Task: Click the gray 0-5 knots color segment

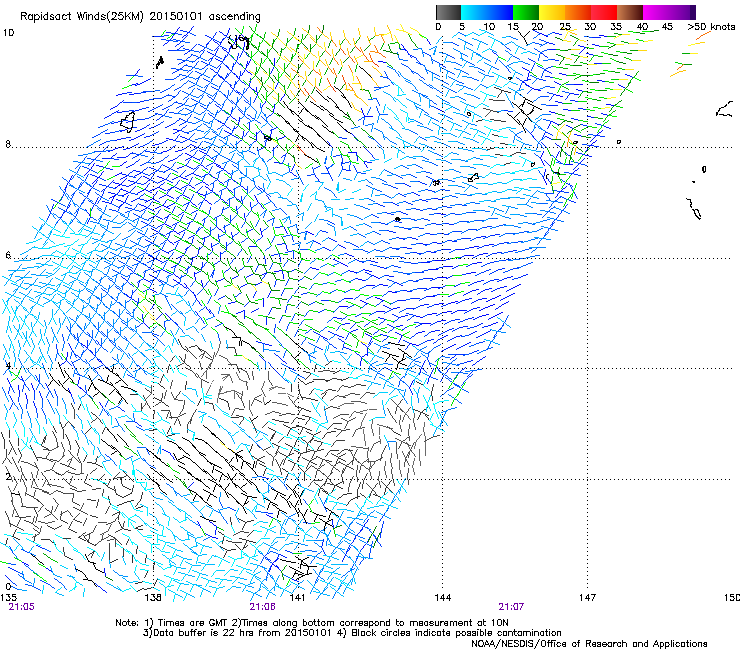Action: pos(448,12)
